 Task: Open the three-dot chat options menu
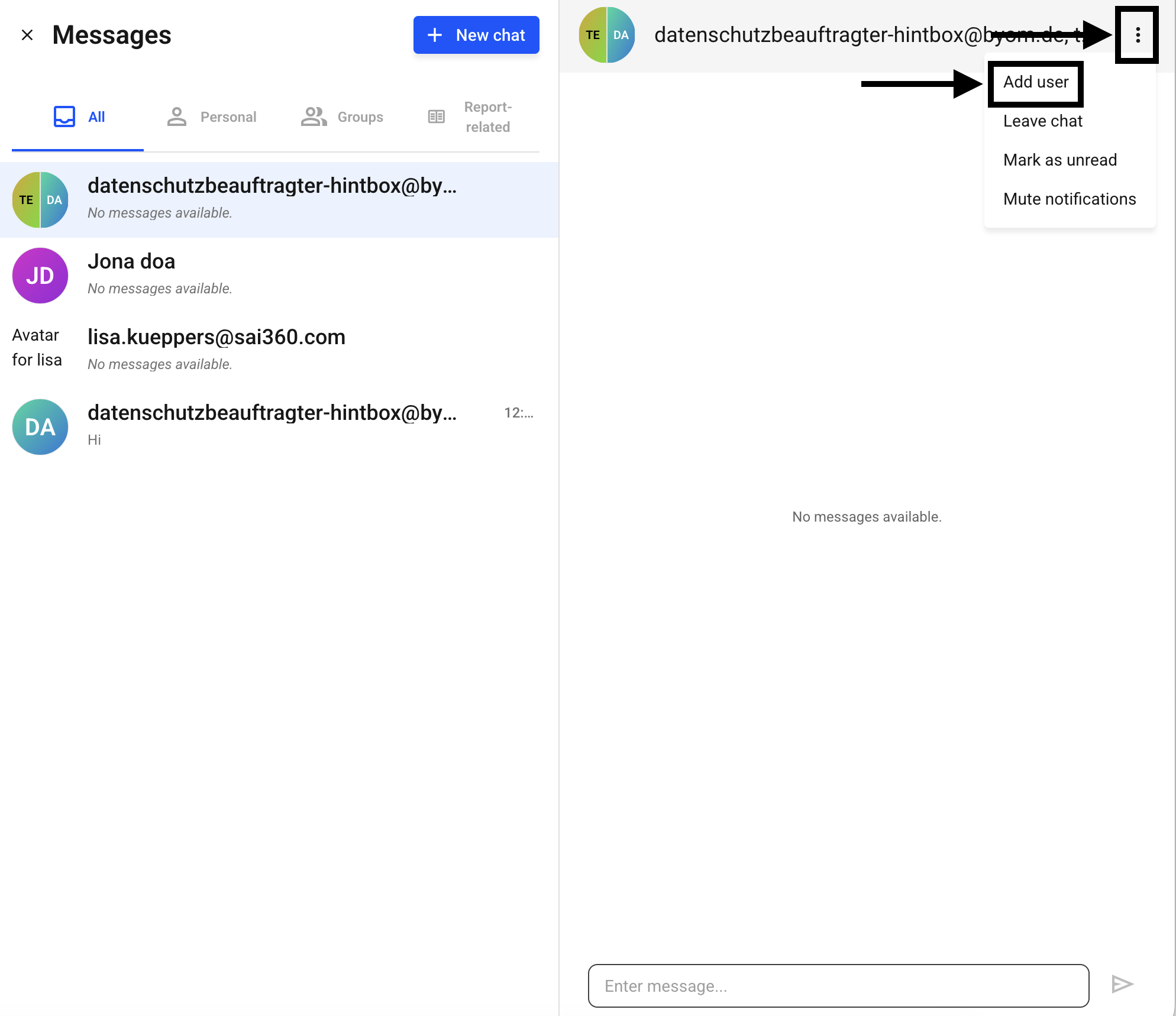tap(1138, 35)
